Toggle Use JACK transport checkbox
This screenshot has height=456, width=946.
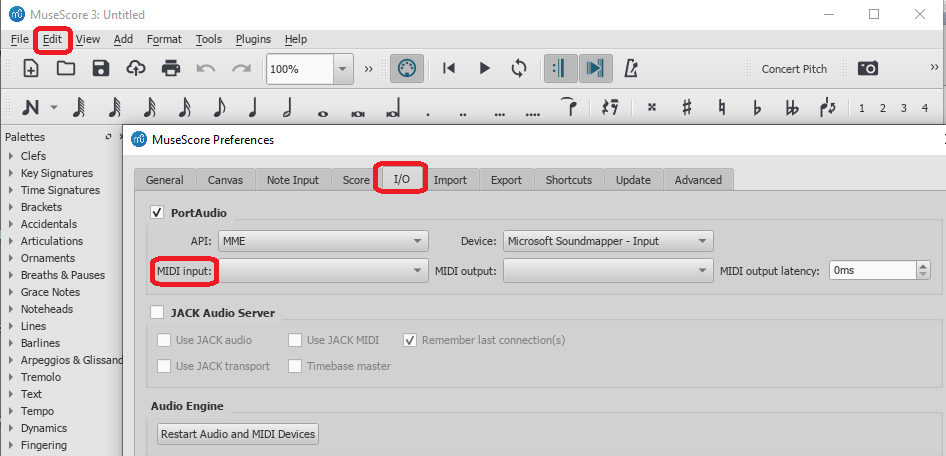tap(163, 366)
